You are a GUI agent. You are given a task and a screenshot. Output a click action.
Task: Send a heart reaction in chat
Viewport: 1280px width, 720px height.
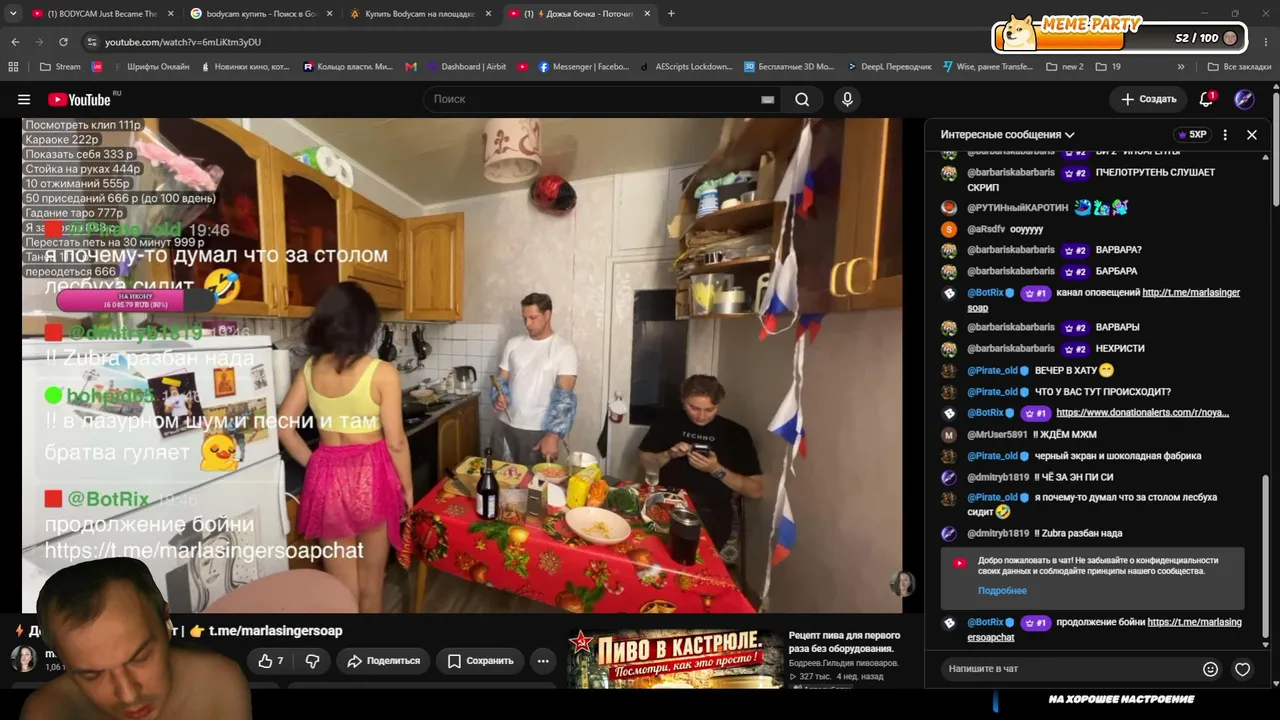[1242, 669]
